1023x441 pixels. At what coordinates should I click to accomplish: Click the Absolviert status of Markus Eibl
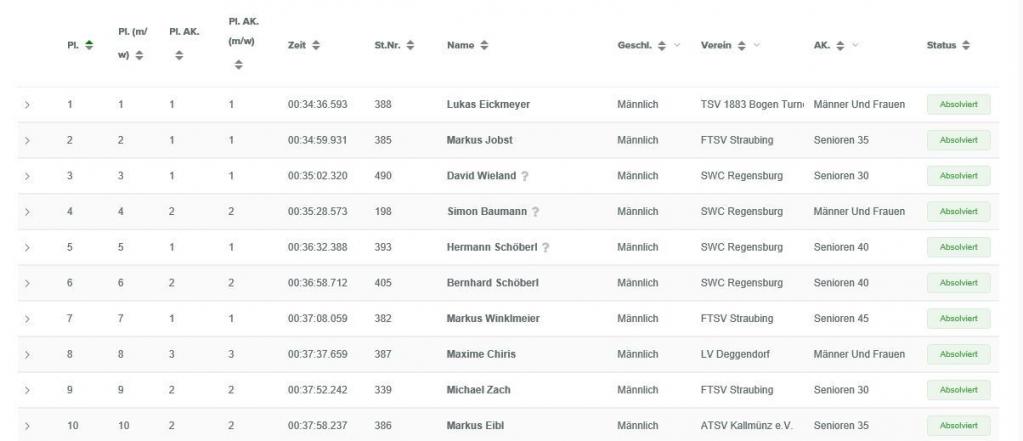click(958, 426)
